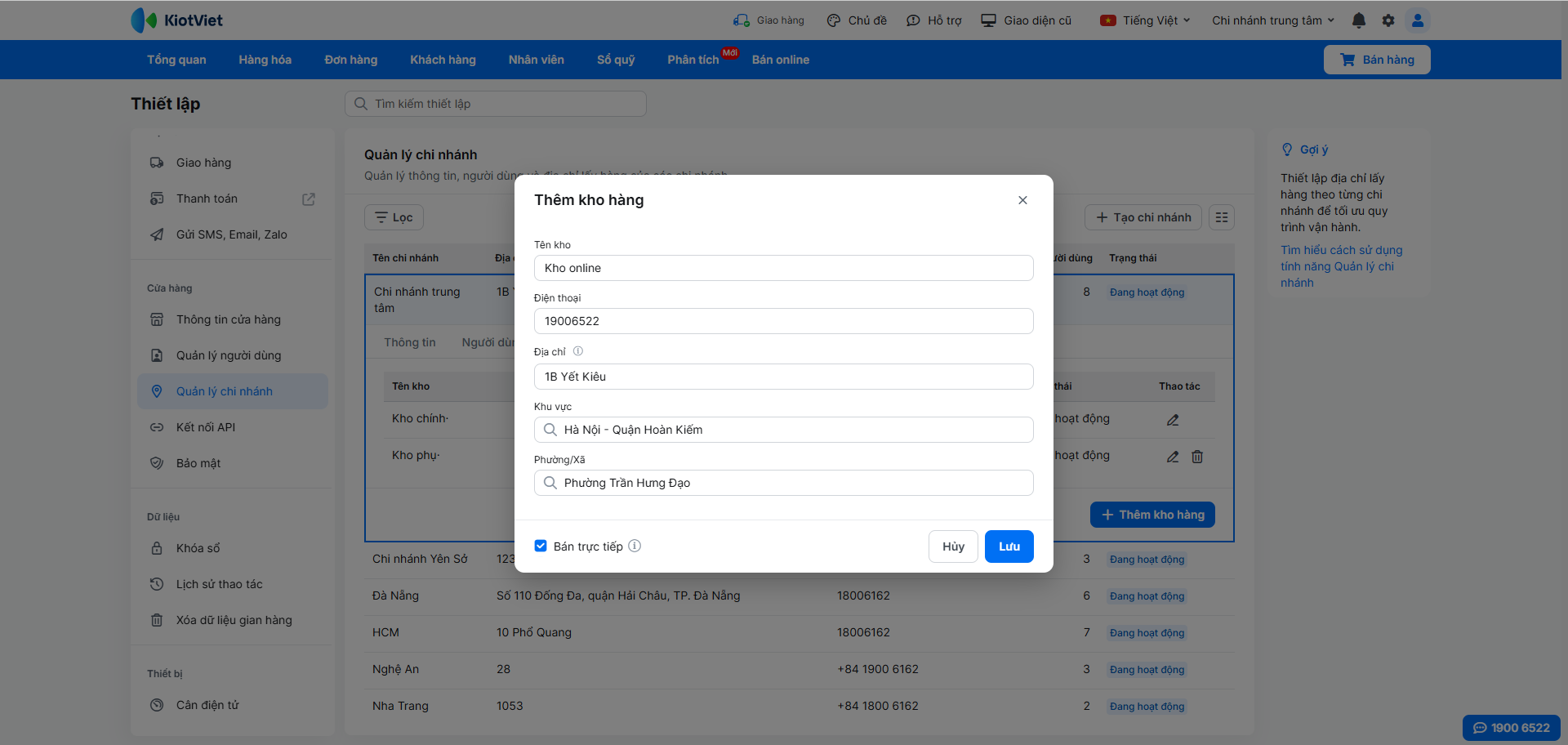
Task: Focus the Tìm kiếm thiết lập search box
Action: (x=496, y=104)
